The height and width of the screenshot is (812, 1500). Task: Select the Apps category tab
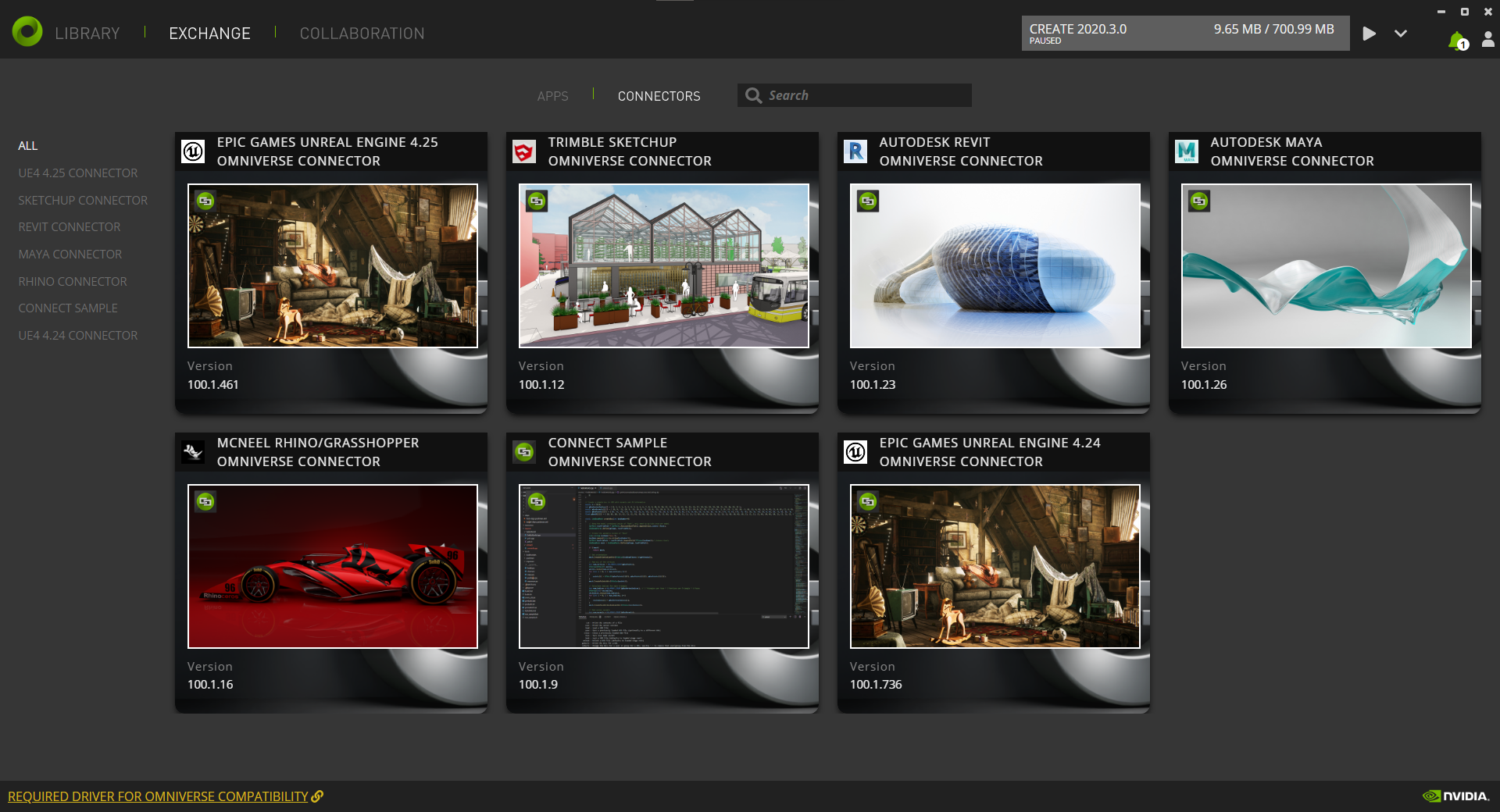click(x=552, y=96)
